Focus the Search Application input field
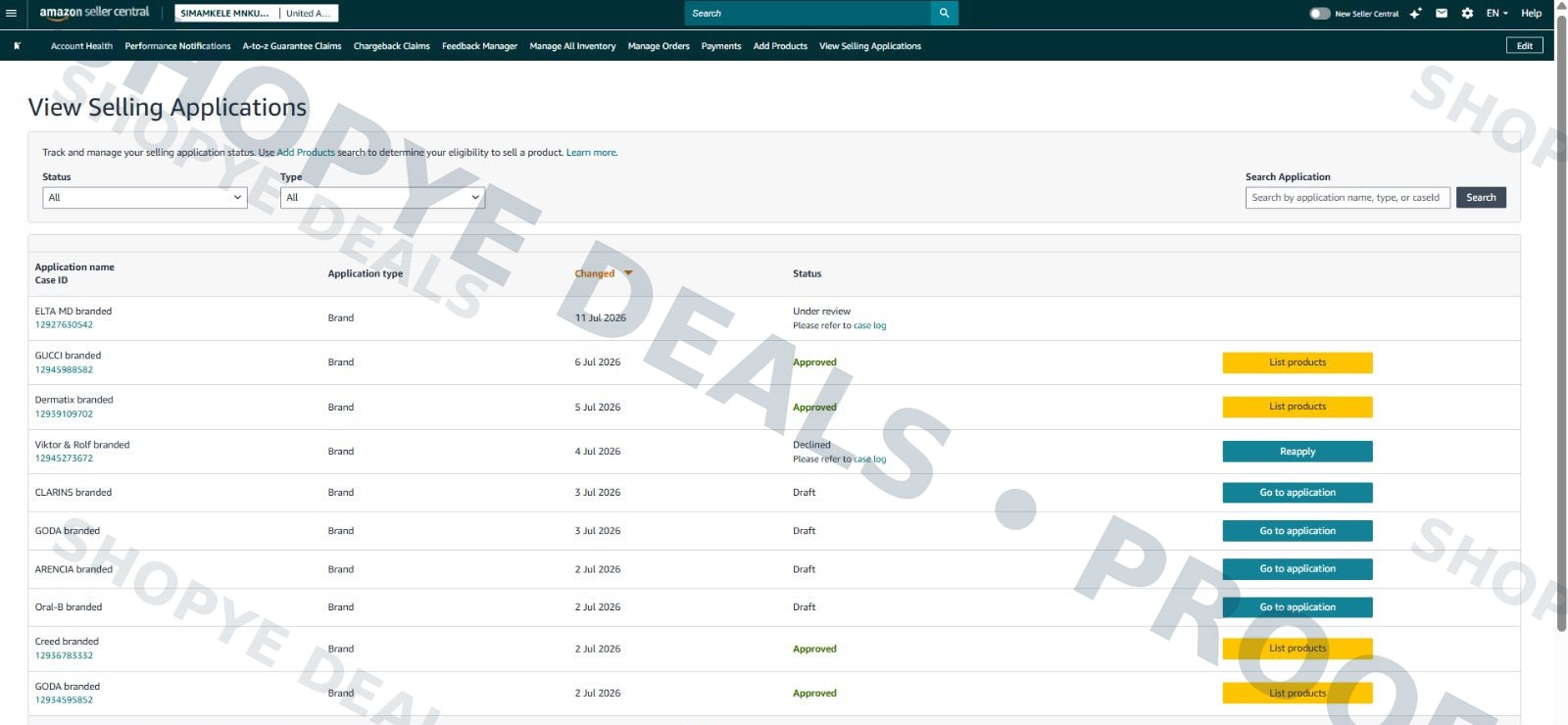Image resolution: width=1568 pixels, height=725 pixels. (x=1347, y=198)
